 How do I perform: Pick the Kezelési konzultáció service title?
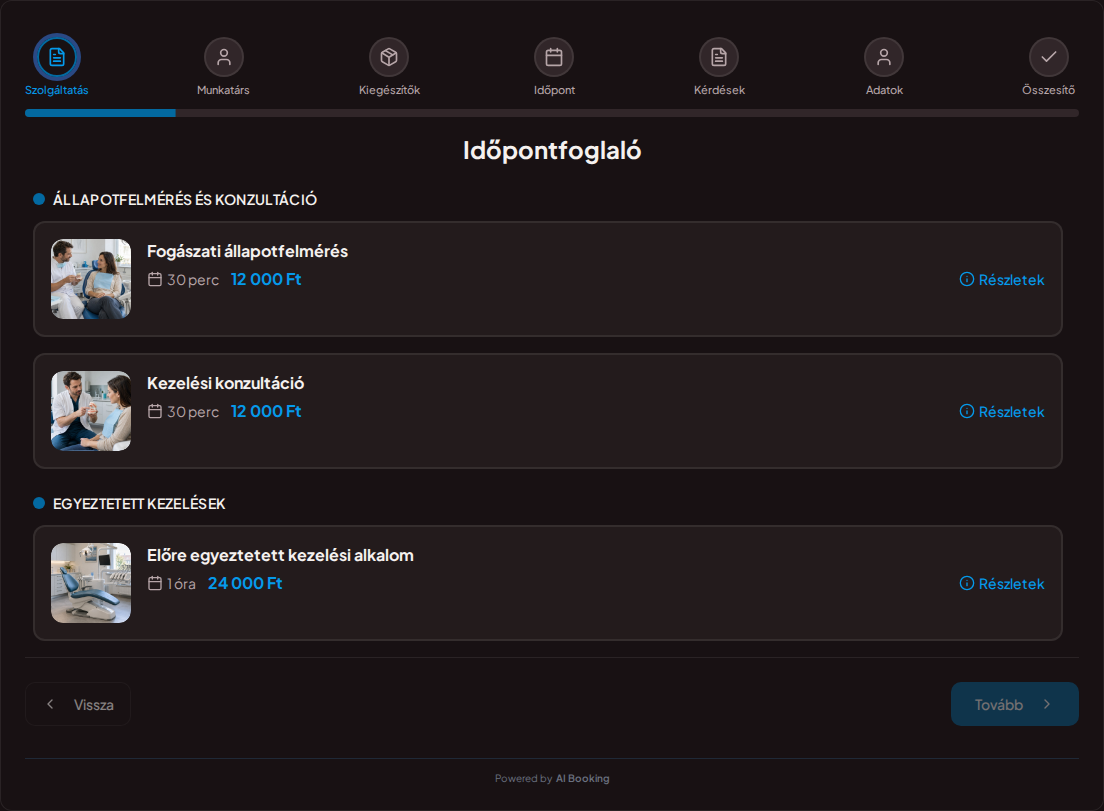225,383
